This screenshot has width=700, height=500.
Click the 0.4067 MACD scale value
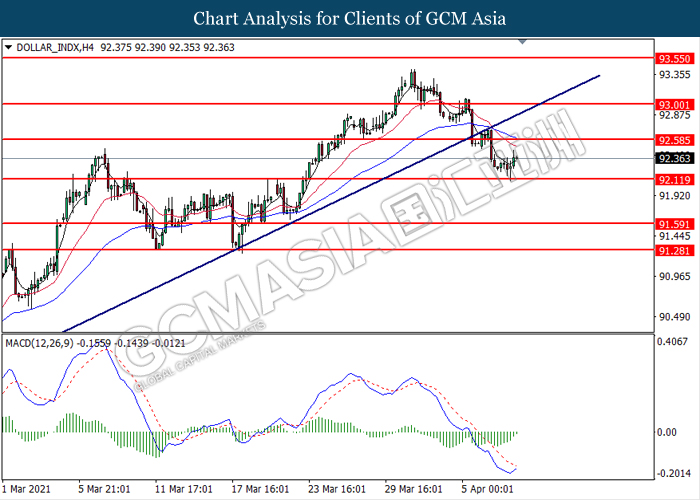[x=672, y=342]
